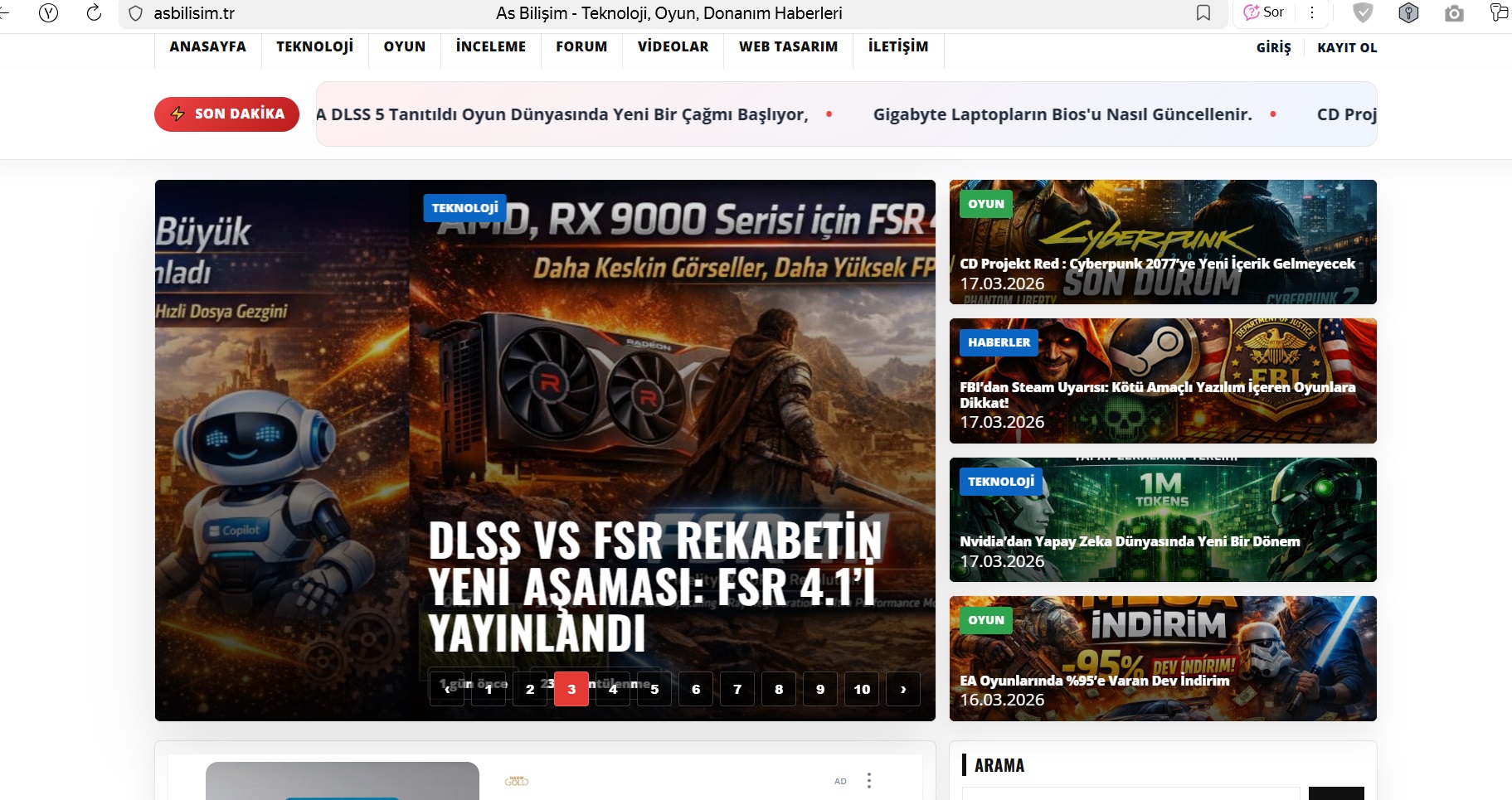Open the WEB TASARIM section
Viewport: 1512px width, 800px height.
coord(788,47)
